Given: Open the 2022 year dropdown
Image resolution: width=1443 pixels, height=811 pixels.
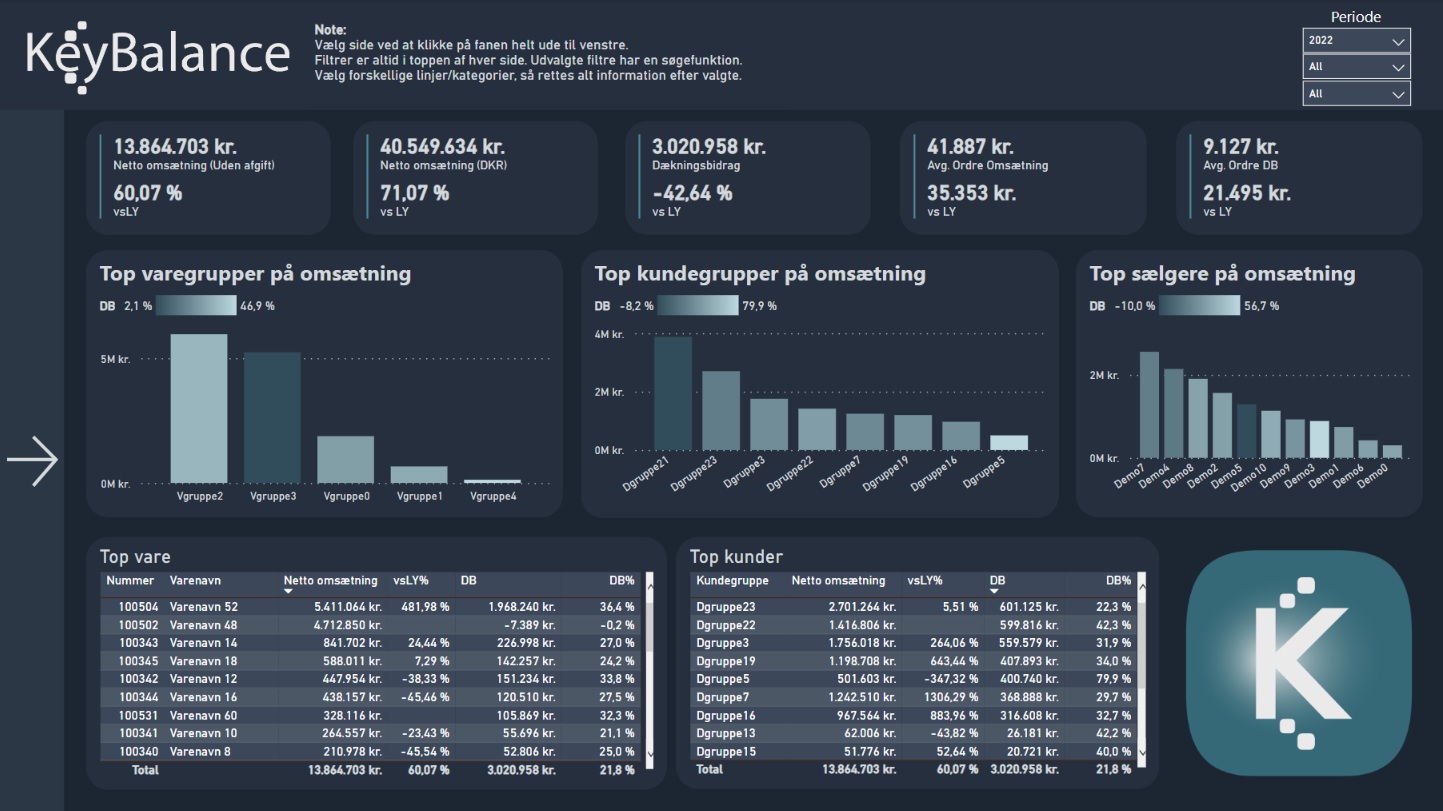Looking at the screenshot, I should coord(1356,41).
